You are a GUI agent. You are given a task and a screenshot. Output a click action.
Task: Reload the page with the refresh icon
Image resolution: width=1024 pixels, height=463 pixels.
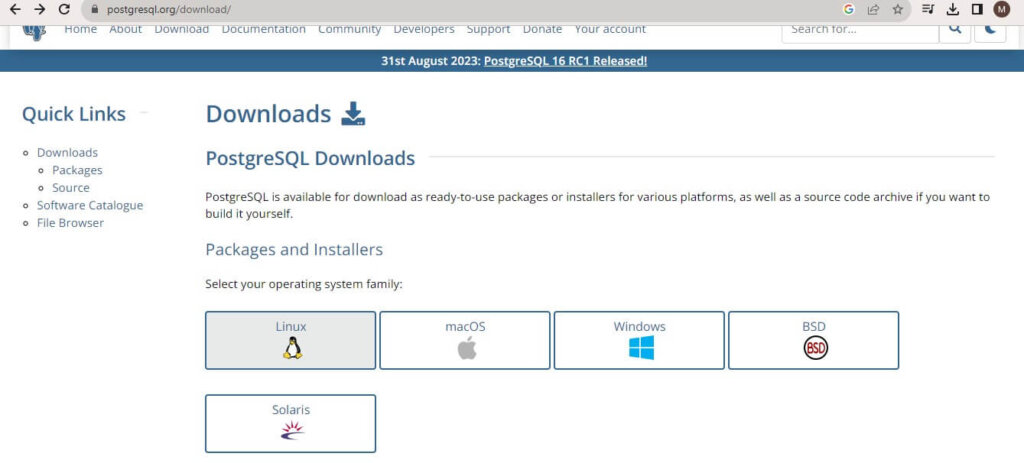[64, 9]
